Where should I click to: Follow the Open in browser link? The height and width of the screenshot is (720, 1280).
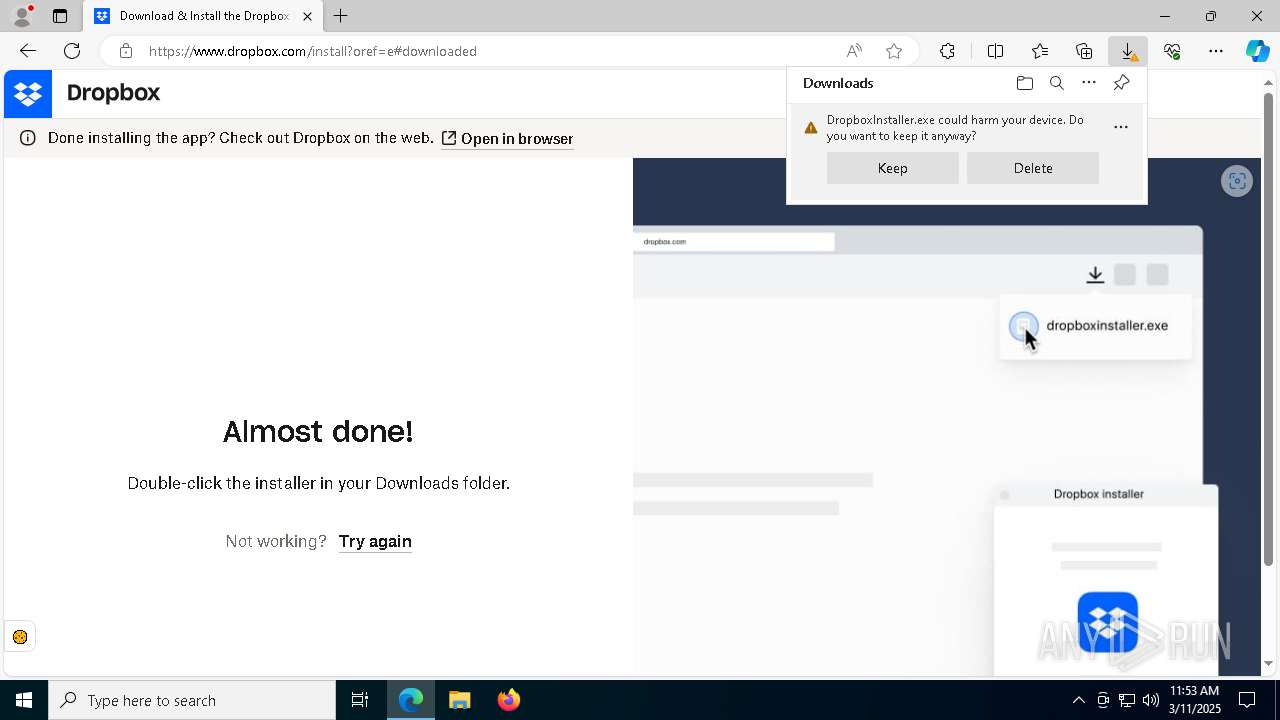[x=507, y=139]
